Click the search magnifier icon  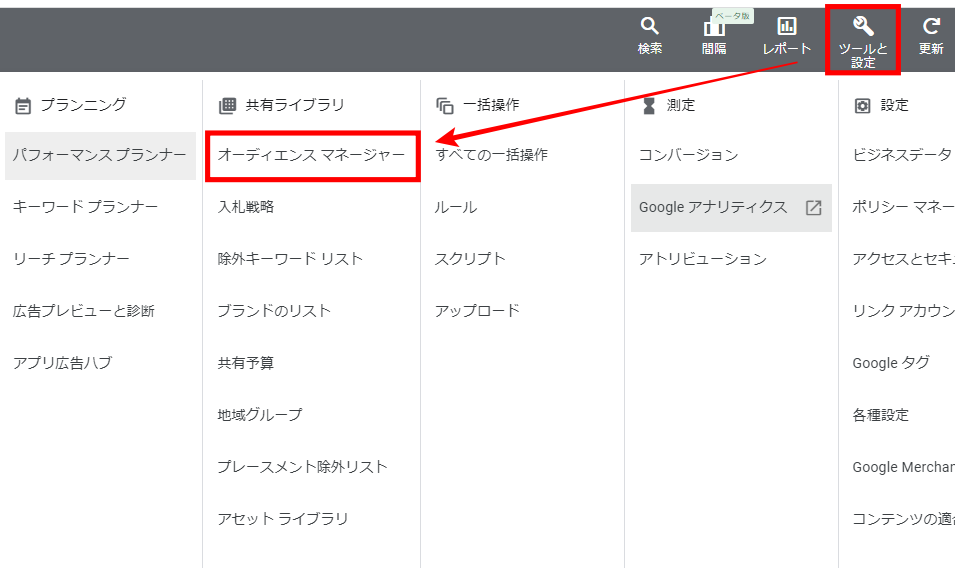[650, 26]
